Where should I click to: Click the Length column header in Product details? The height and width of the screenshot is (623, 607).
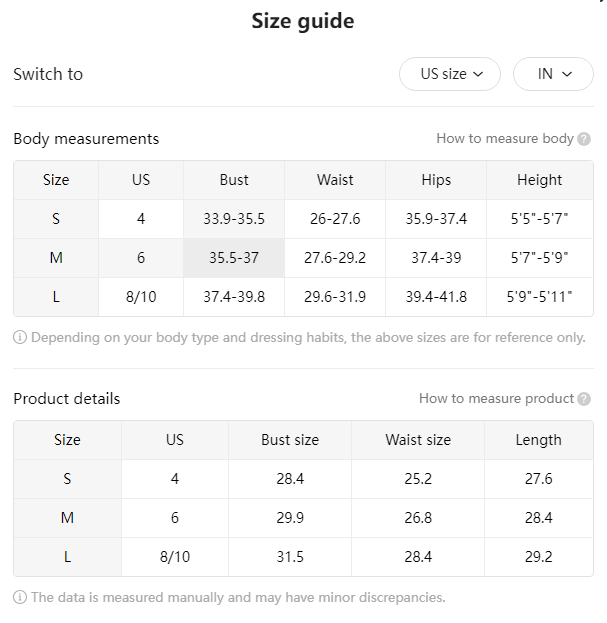coord(539,440)
